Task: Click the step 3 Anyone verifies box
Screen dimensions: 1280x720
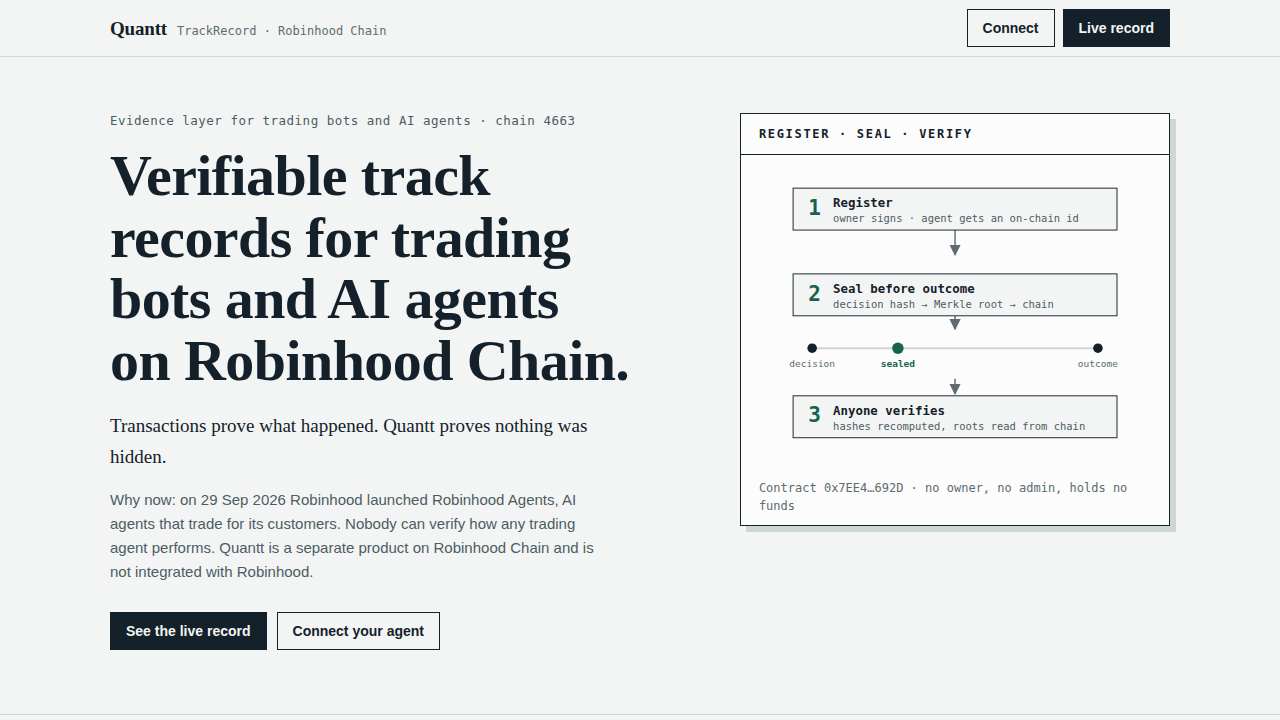Action: (955, 417)
